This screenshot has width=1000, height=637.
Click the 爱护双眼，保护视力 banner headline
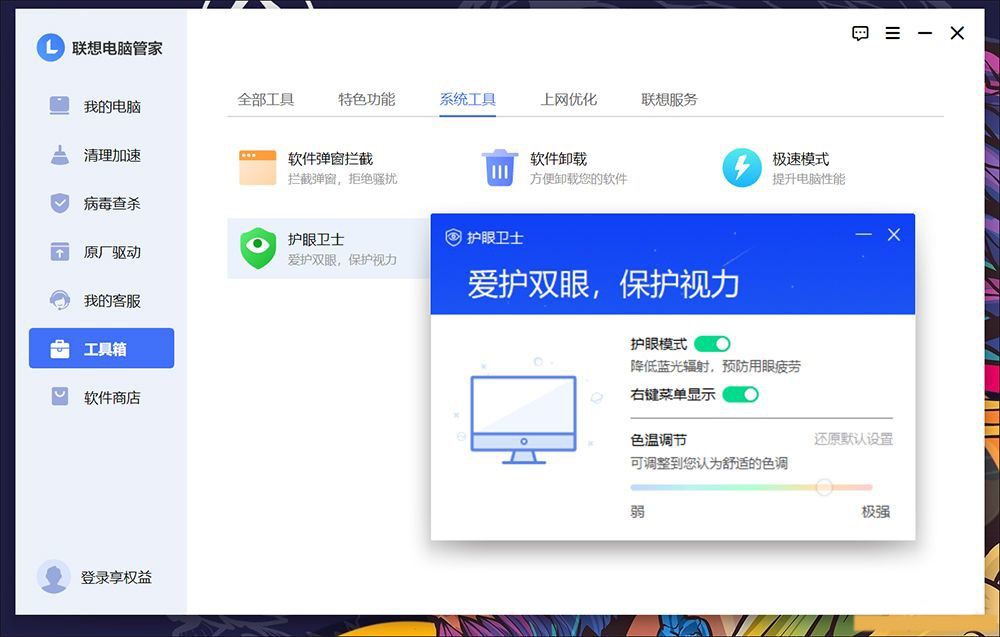click(x=603, y=284)
